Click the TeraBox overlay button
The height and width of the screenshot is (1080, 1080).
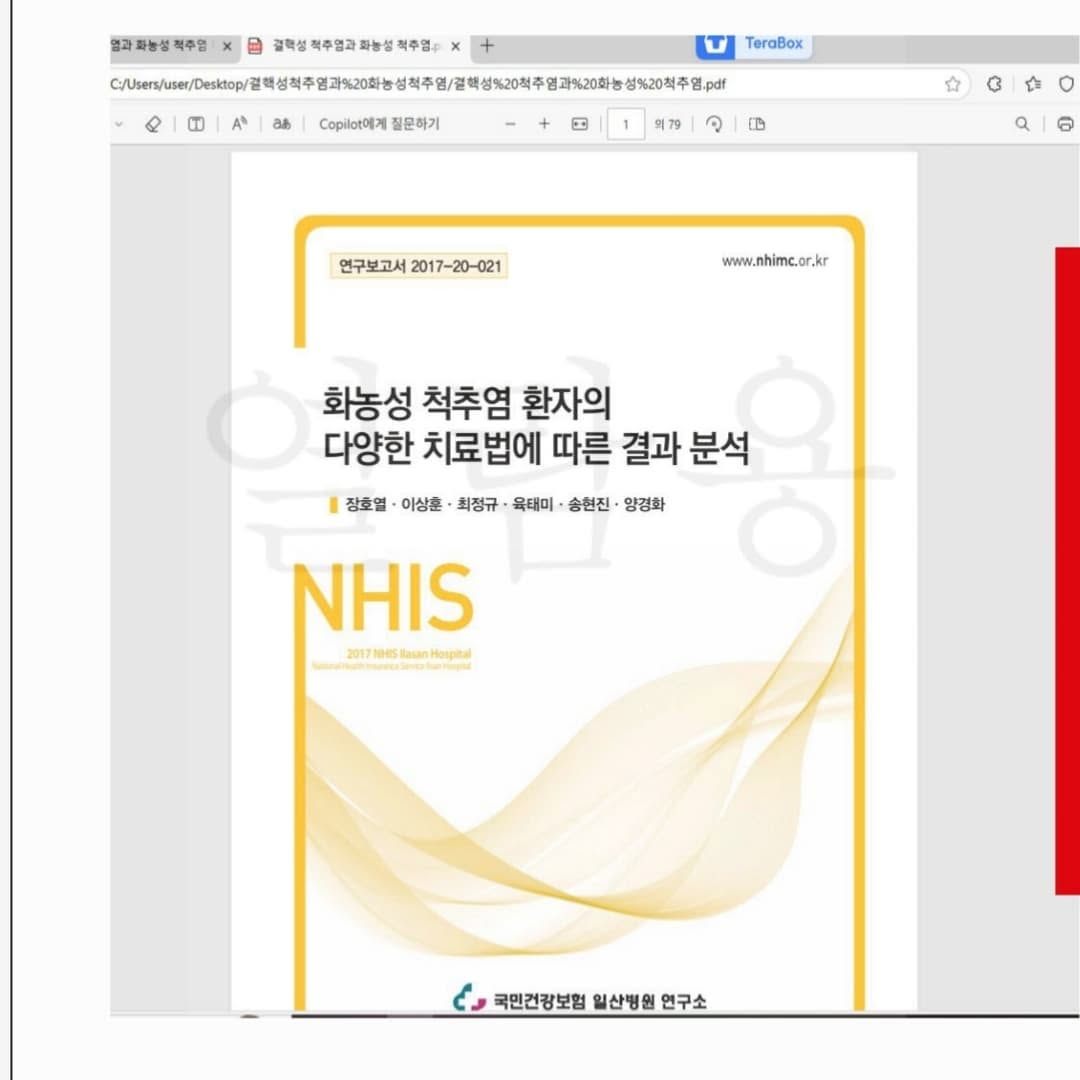pos(754,45)
